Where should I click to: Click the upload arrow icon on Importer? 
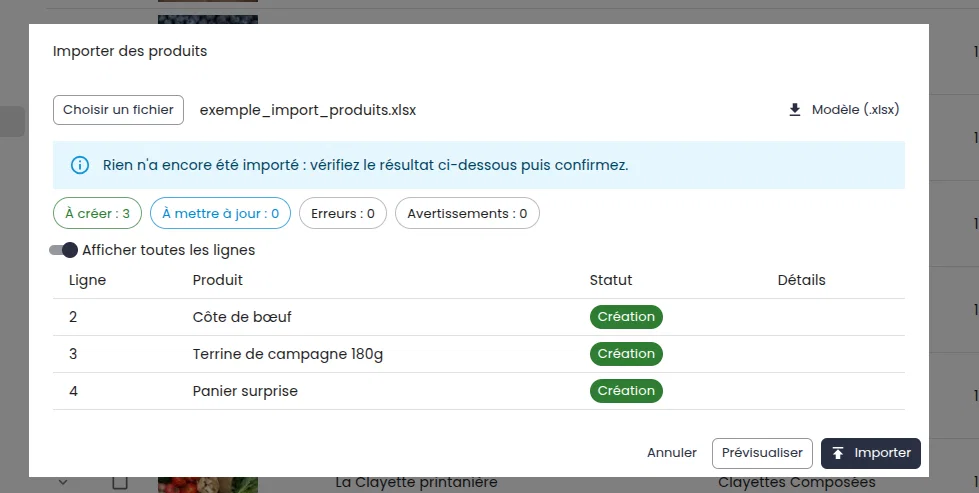pyautogui.click(x=838, y=453)
